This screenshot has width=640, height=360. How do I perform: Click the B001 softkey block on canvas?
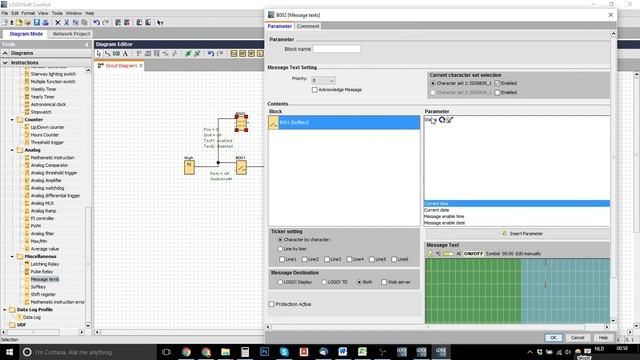click(241, 167)
